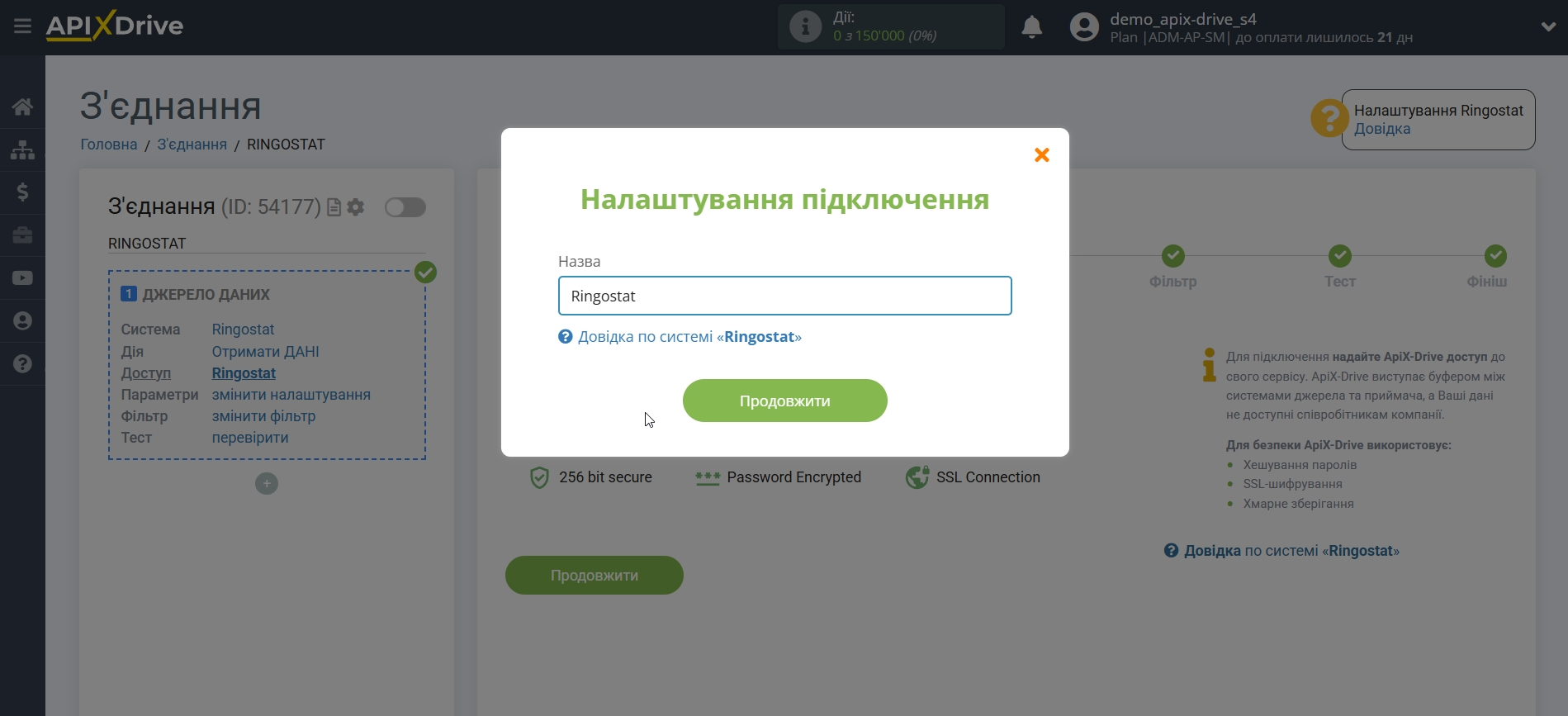Click the orange info icon
This screenshot has width=1568, height=716.
click(x=1210, y=365)
